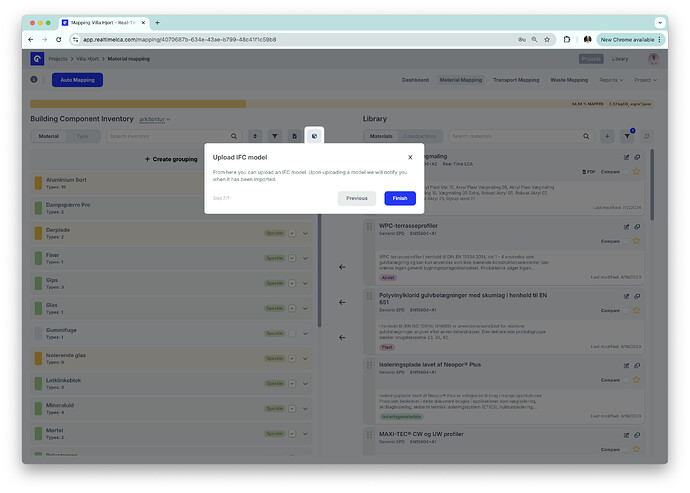This screenshot has height=493, width=690.
Task: Duplicate the Polyvinylklorid gulvbelægninger material
Action: [x=637, y=296]
